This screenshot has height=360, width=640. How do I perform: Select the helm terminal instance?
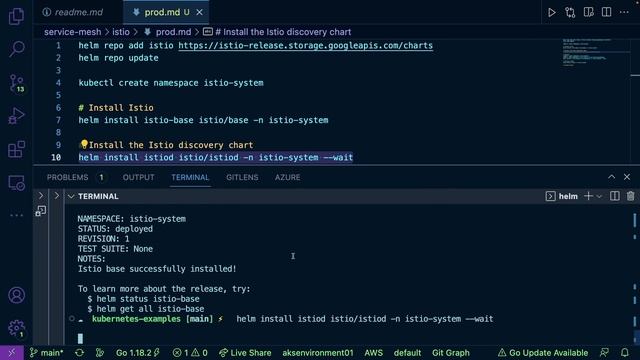point(562,196)
